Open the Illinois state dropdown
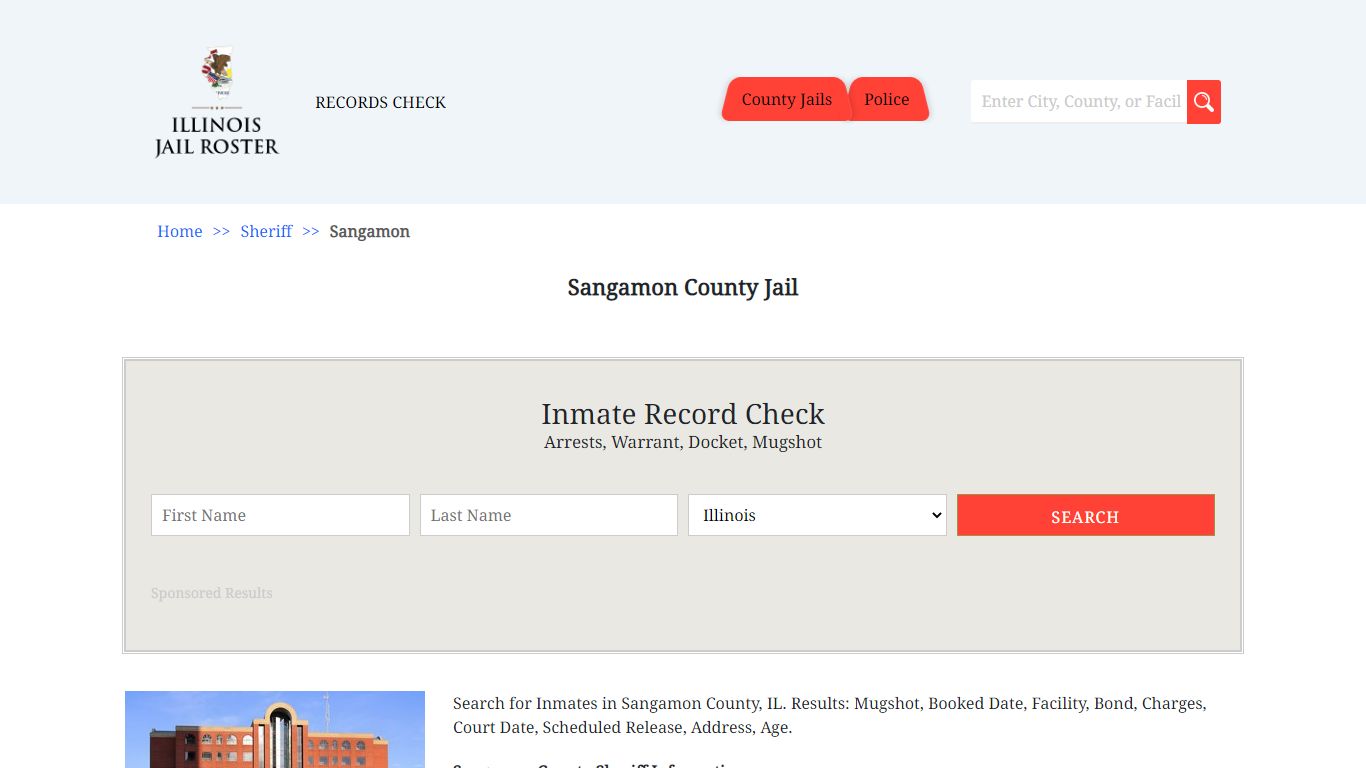Viewport: 1366px width, 768px height. (x=817, y=515)
